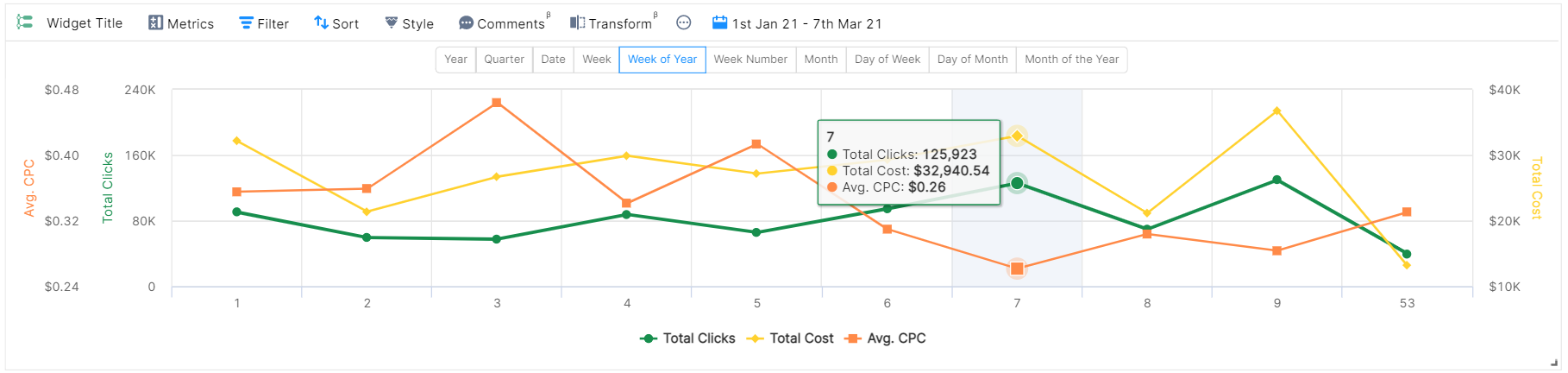Click the widget resize handle corner
This screenshot has width=1568, height=373.
click(x=1555, y=364)
